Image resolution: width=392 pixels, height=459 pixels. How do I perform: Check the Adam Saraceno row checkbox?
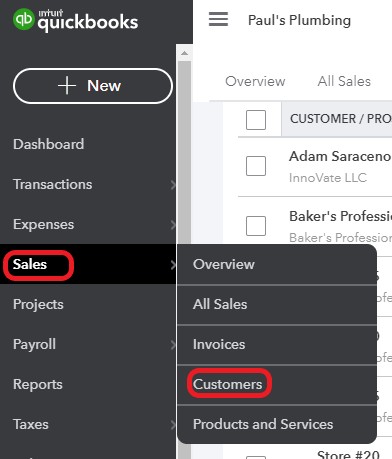click(x=256, y=166)
